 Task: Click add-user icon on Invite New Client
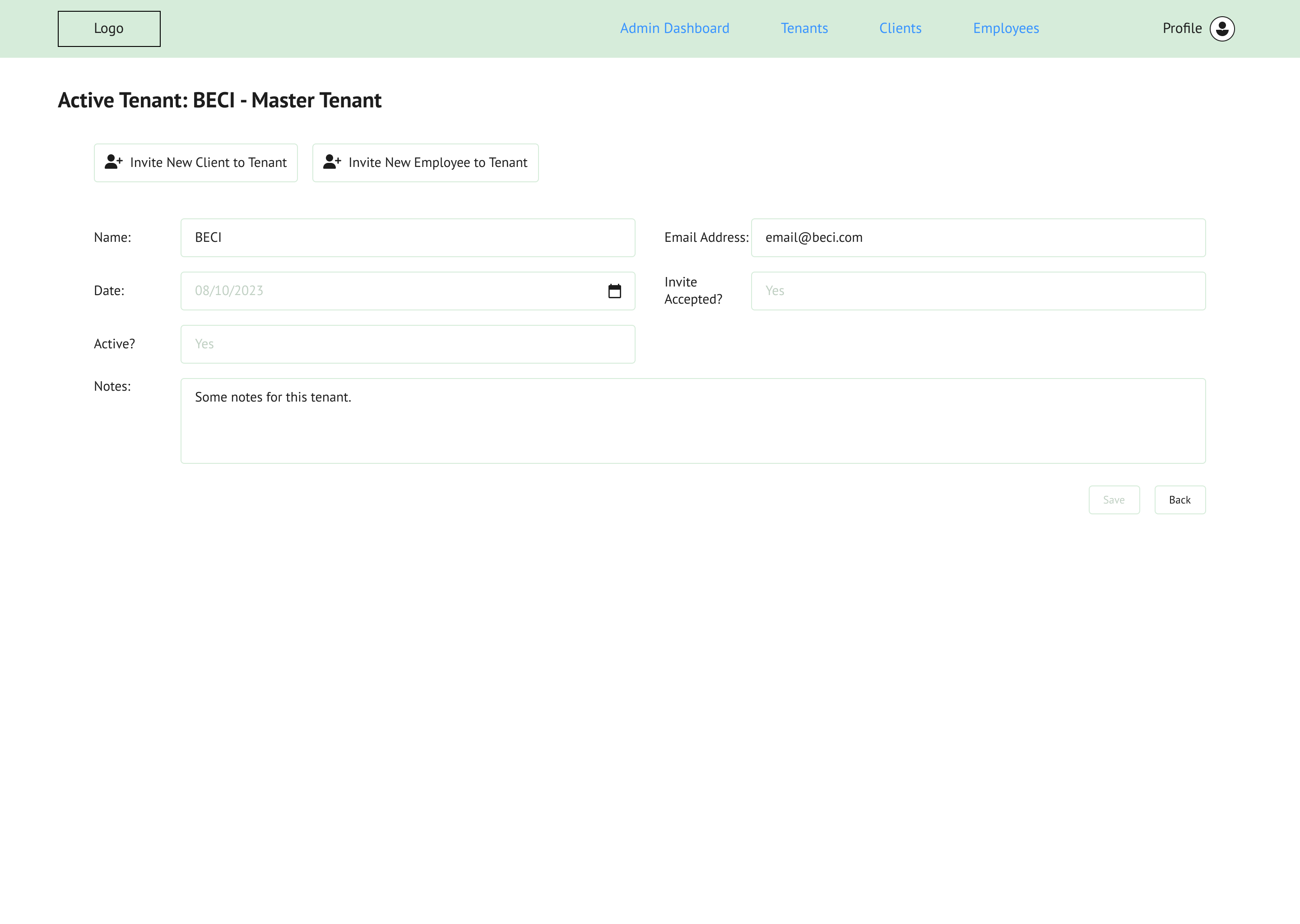[x=113, y=162]
